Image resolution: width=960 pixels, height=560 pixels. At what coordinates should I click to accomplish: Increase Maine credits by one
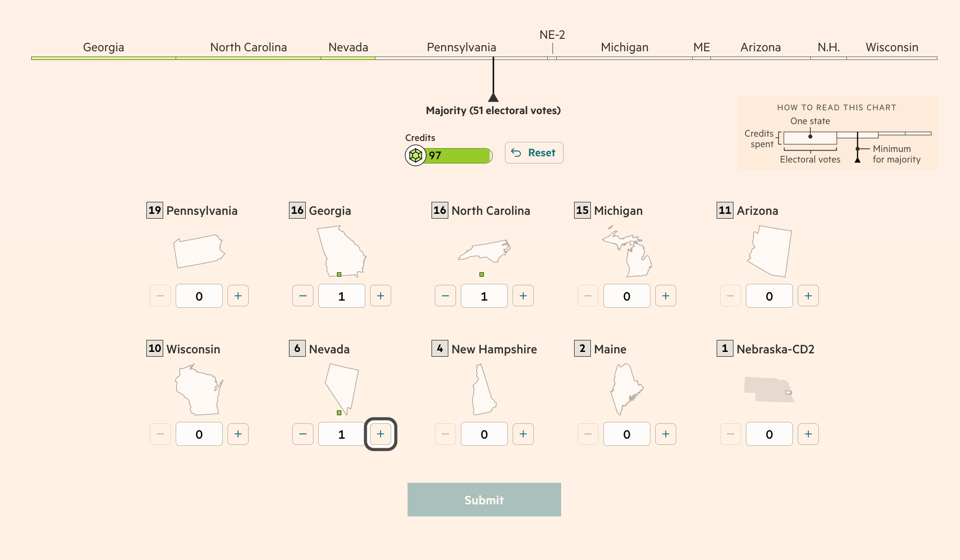coord(666,434)
